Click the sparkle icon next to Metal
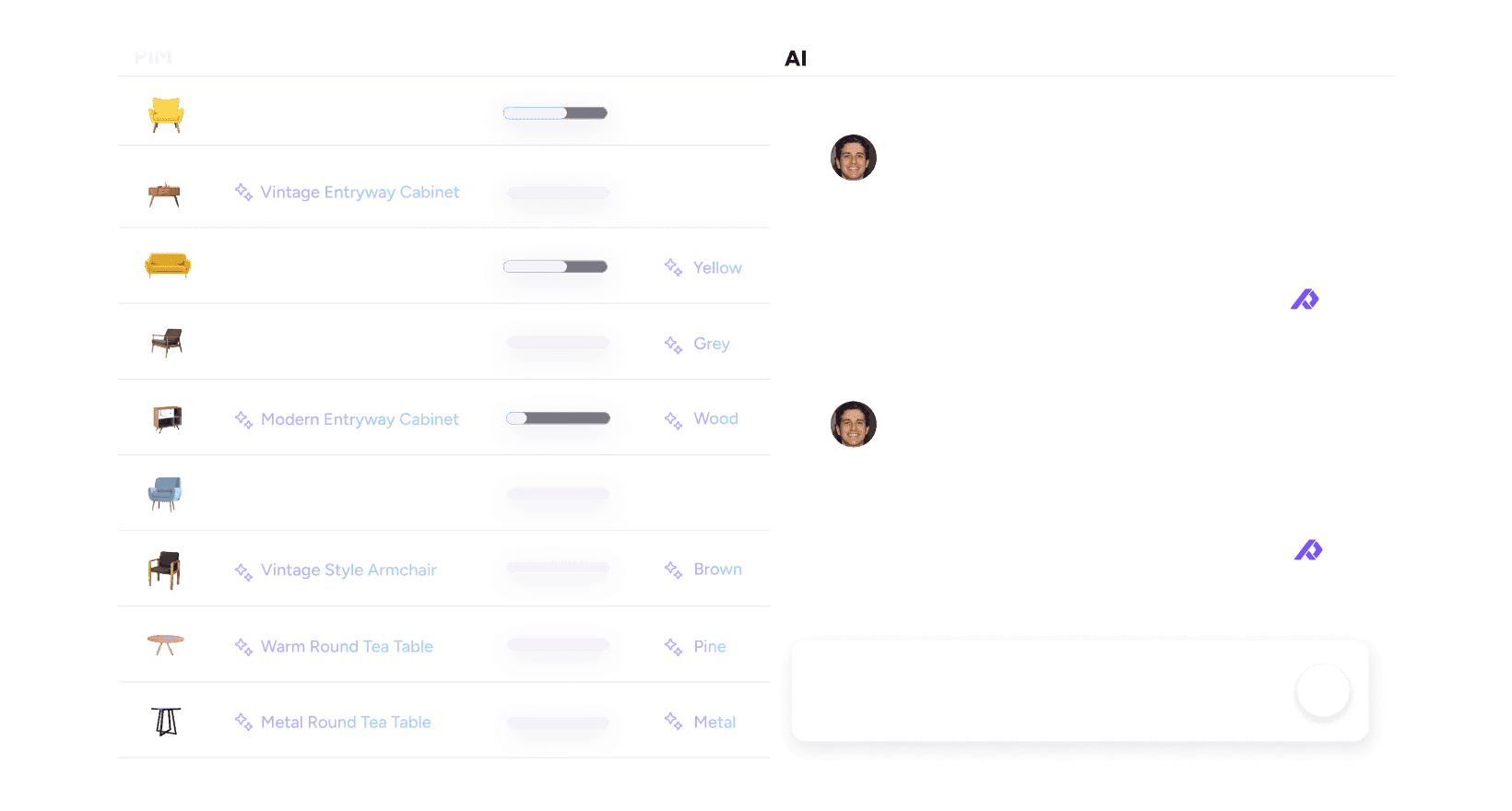 tap(674, 721)
